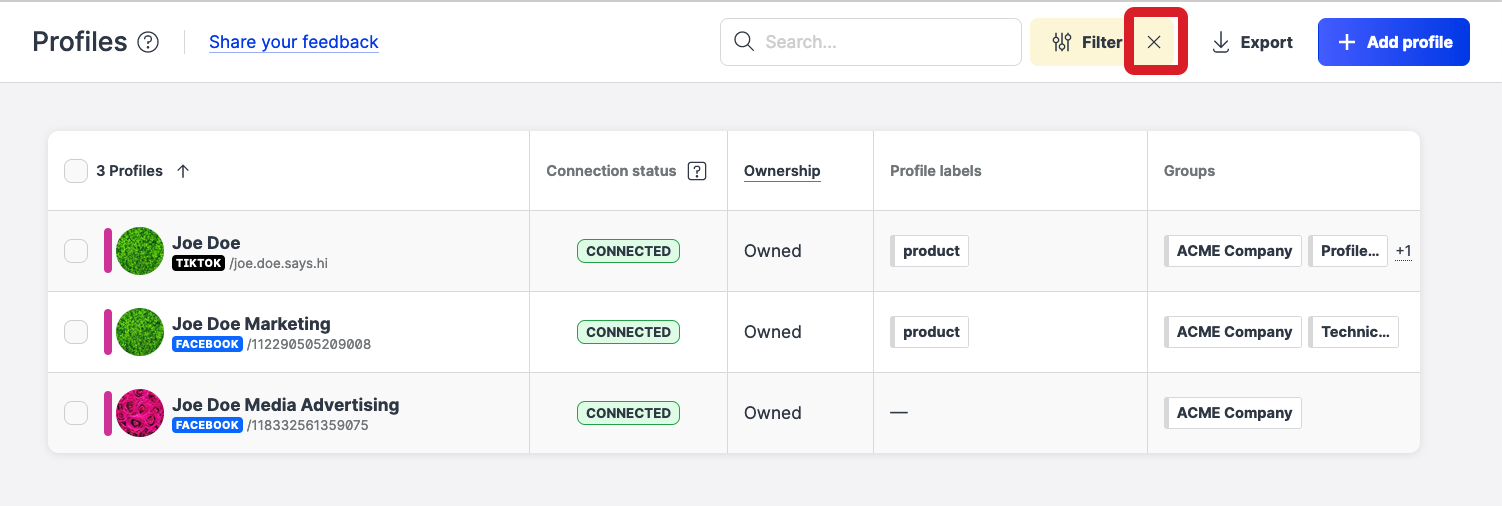This screenshot has width=1502, height=506.
Task: Tick the checkbox for Joe Doe
Action: click(x=76, y=251)
